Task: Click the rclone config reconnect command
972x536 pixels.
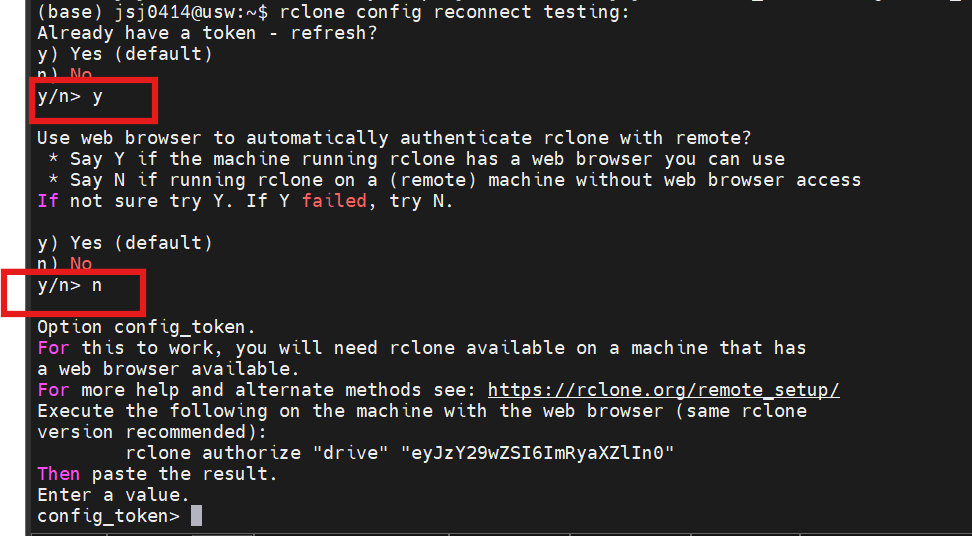Action: coord(454,12)
